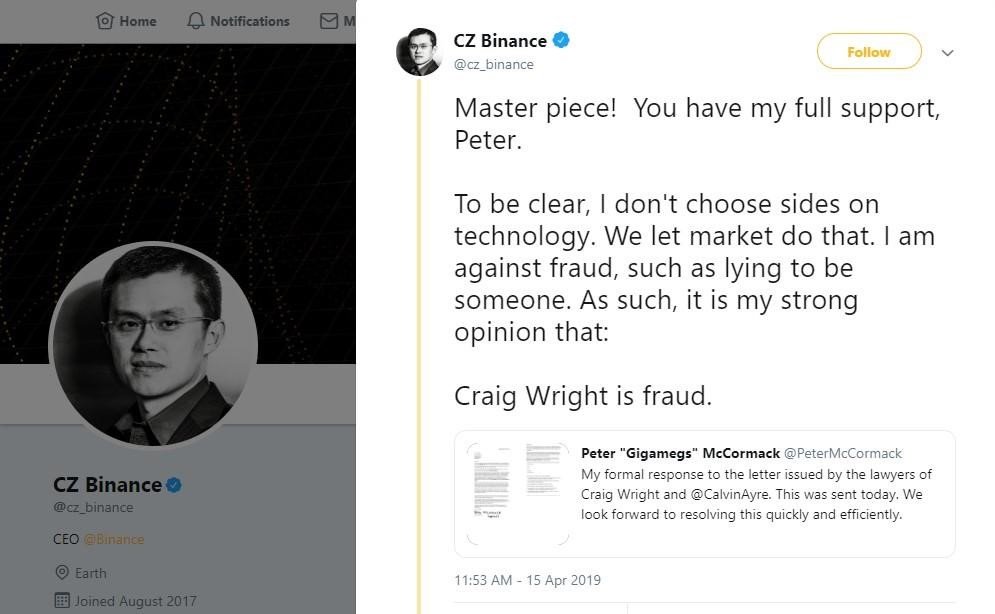Click the small CZ Binance avatar in the tweet
This screenshot has height=614, width=995.
(420, 52)
